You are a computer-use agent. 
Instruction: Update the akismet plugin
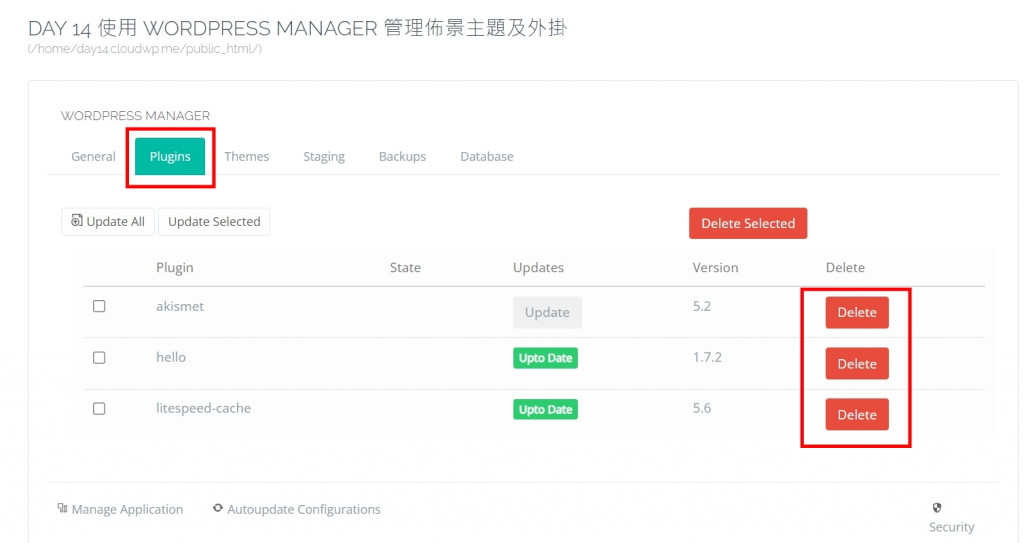coord(547,312)
